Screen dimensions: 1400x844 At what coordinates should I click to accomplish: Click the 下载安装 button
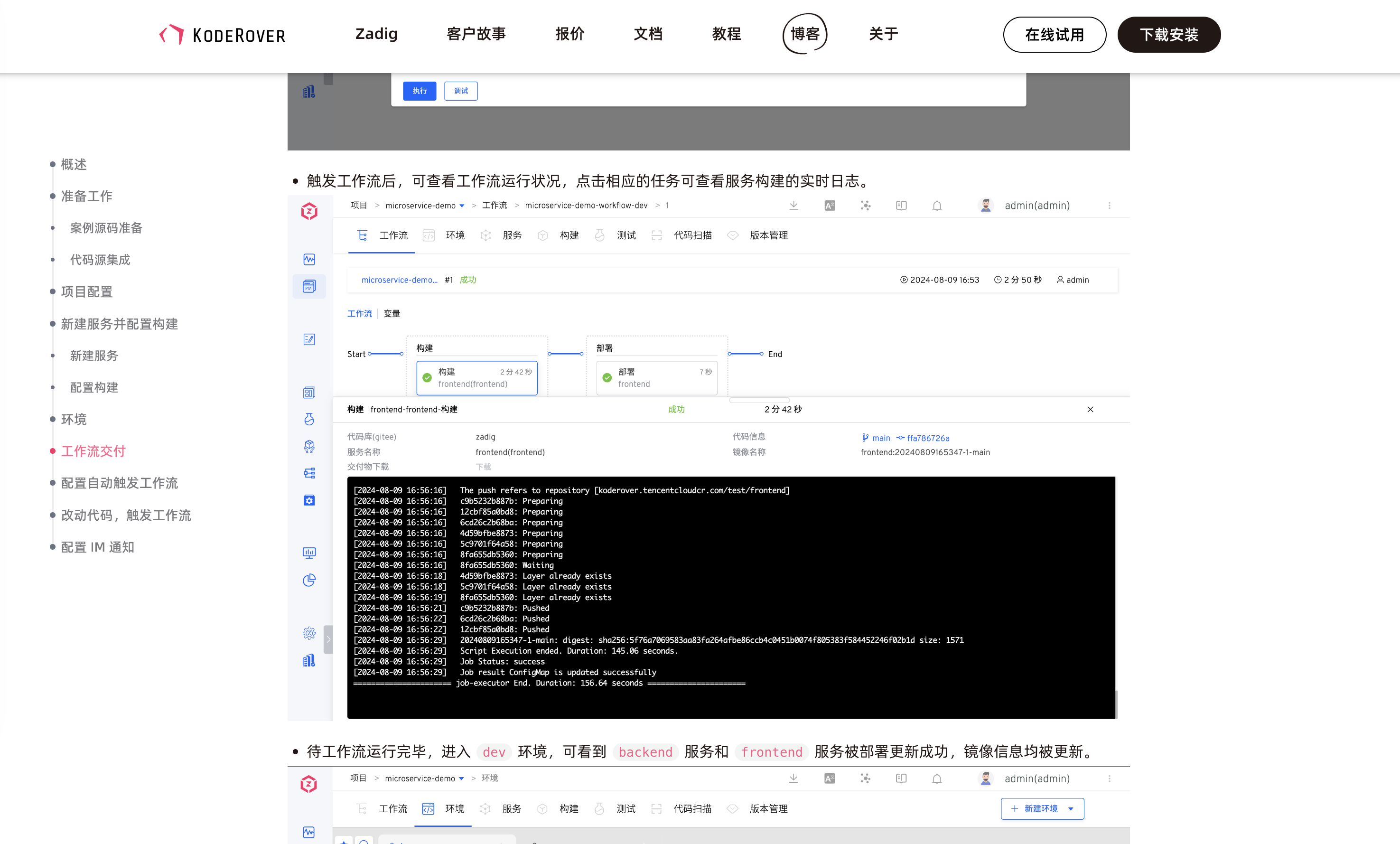1169,35
